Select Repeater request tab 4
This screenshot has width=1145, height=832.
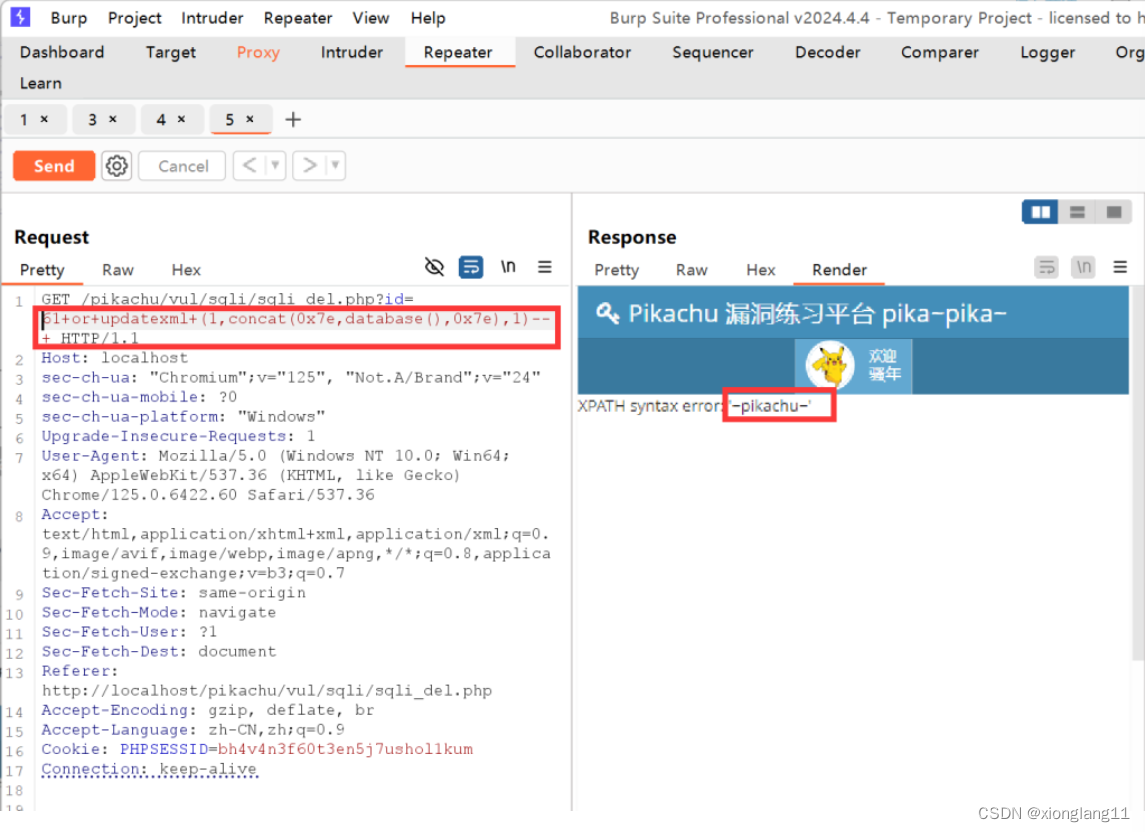click(161, 119)
